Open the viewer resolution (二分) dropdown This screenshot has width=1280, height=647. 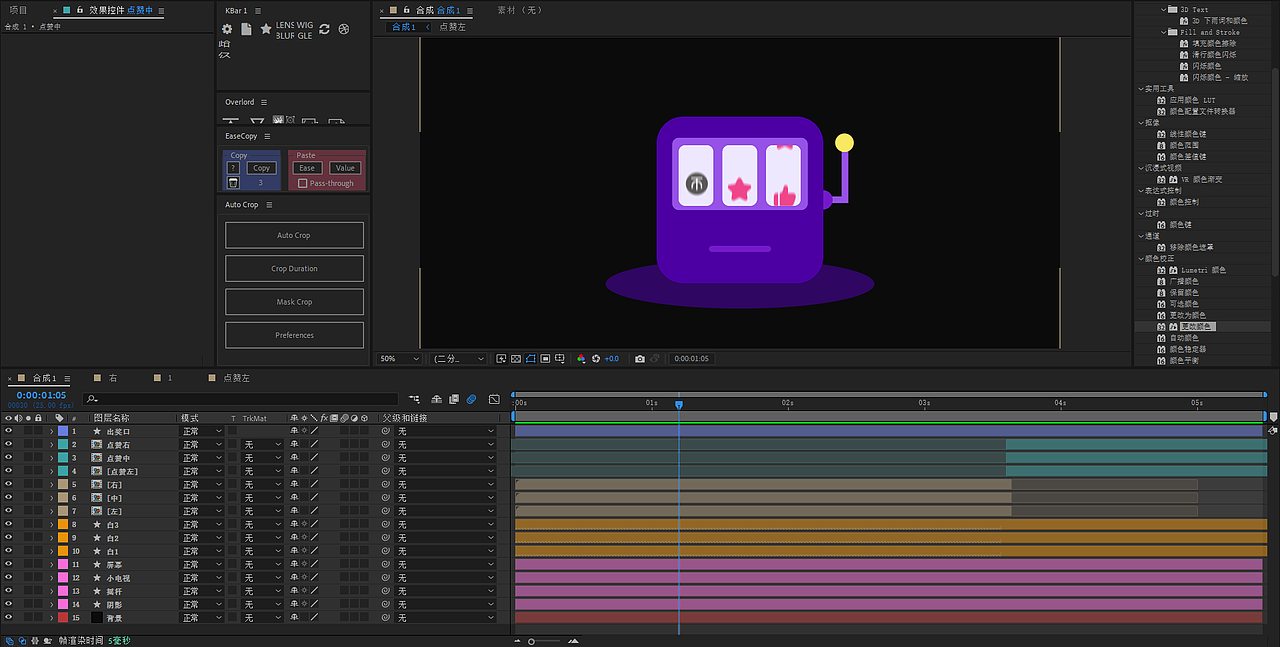click(458, 358)
